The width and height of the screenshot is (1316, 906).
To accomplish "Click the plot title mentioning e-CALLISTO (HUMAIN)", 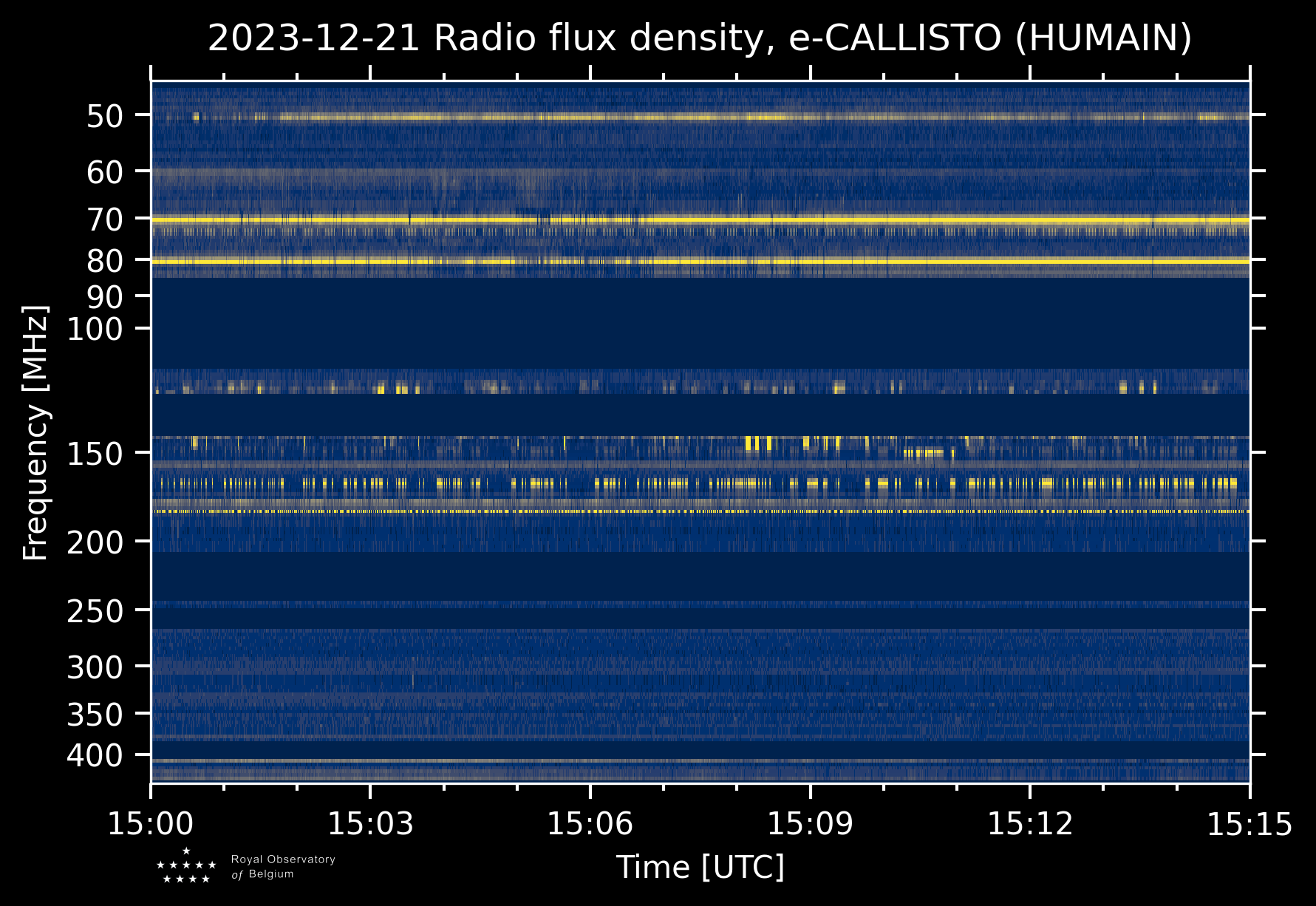I will pyautogui.click(x=699, y=38).
